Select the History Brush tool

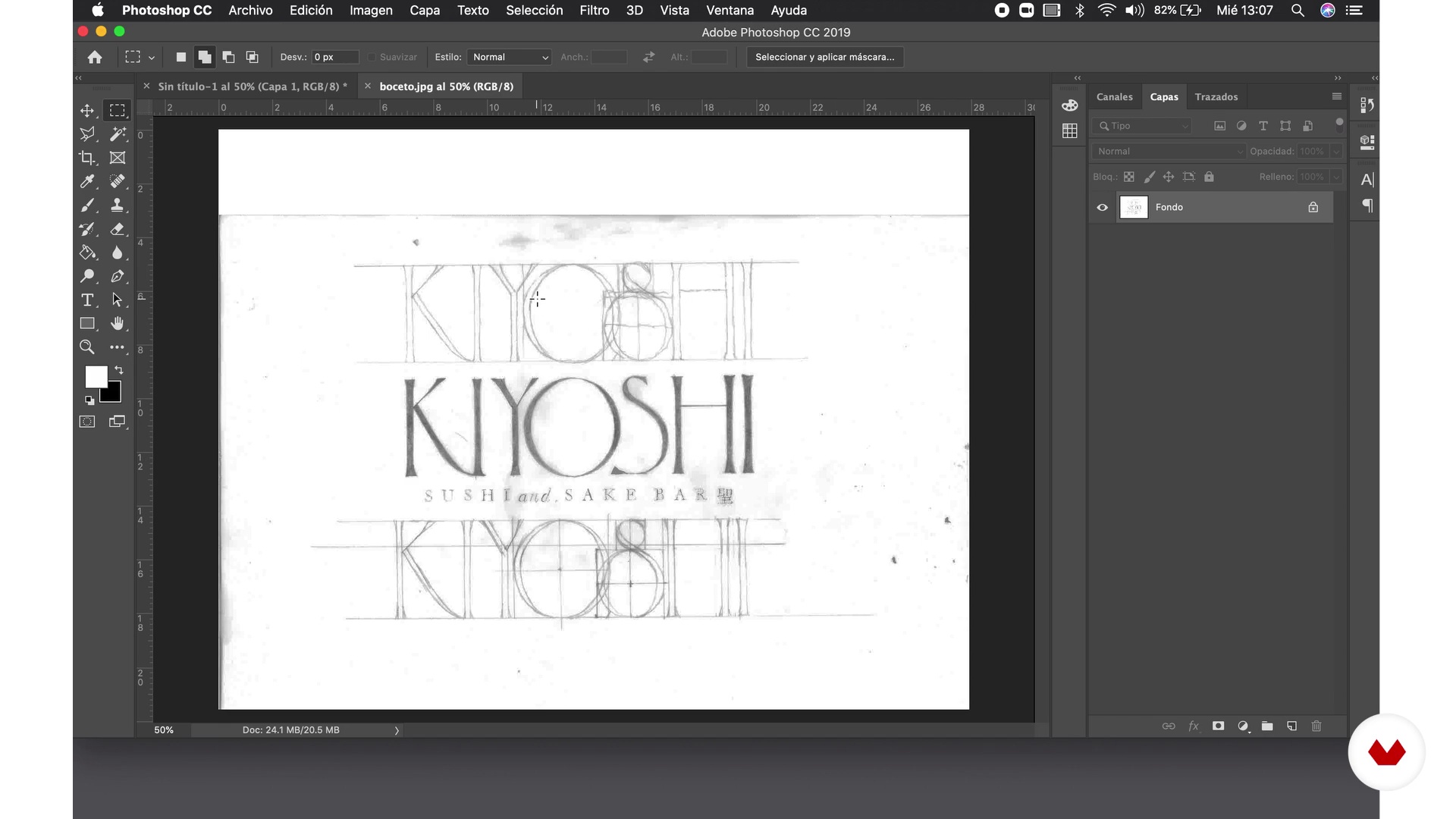87,229
